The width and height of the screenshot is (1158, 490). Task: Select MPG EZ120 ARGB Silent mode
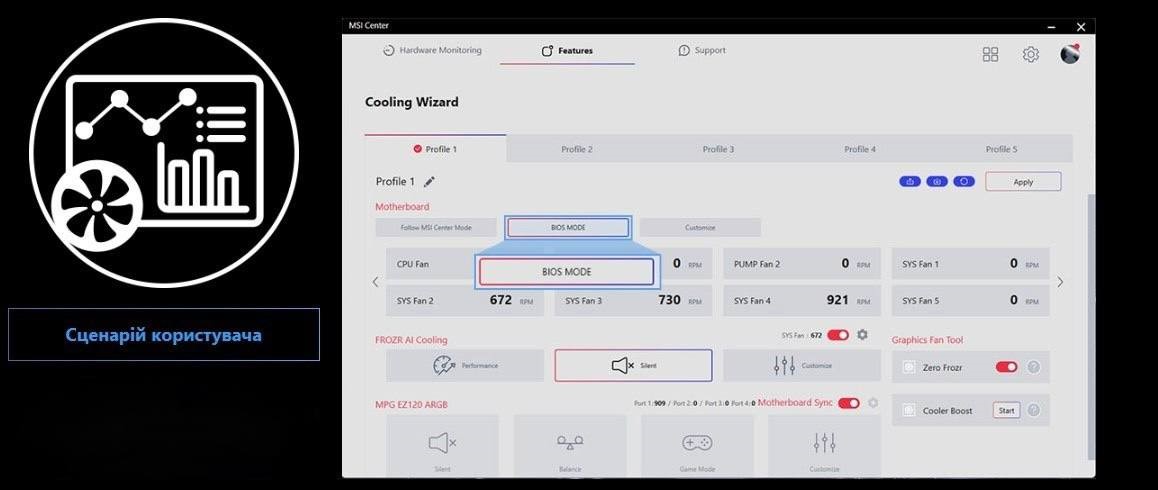pos(442,446)
